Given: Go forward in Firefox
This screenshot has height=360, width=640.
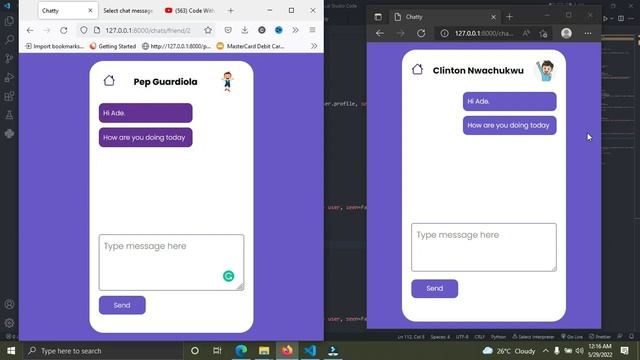Looking at the screenshot, I should click(x=47, y=30).
